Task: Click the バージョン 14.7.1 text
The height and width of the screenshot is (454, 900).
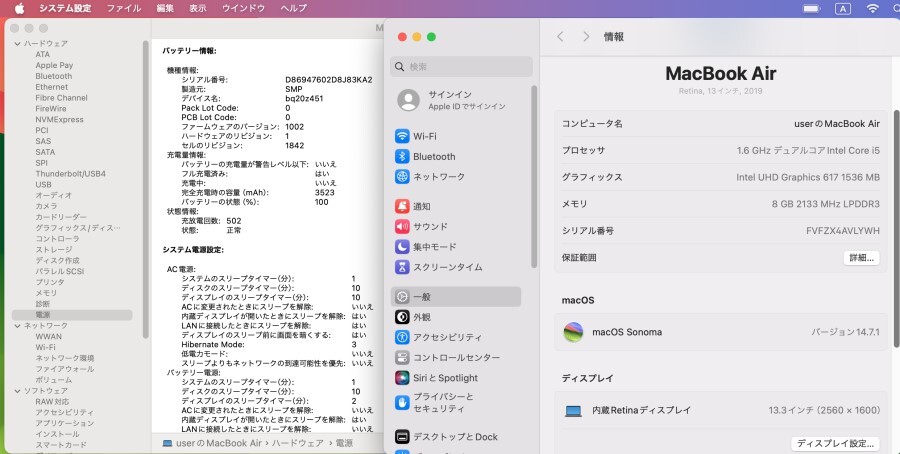Action: point(845,332)
